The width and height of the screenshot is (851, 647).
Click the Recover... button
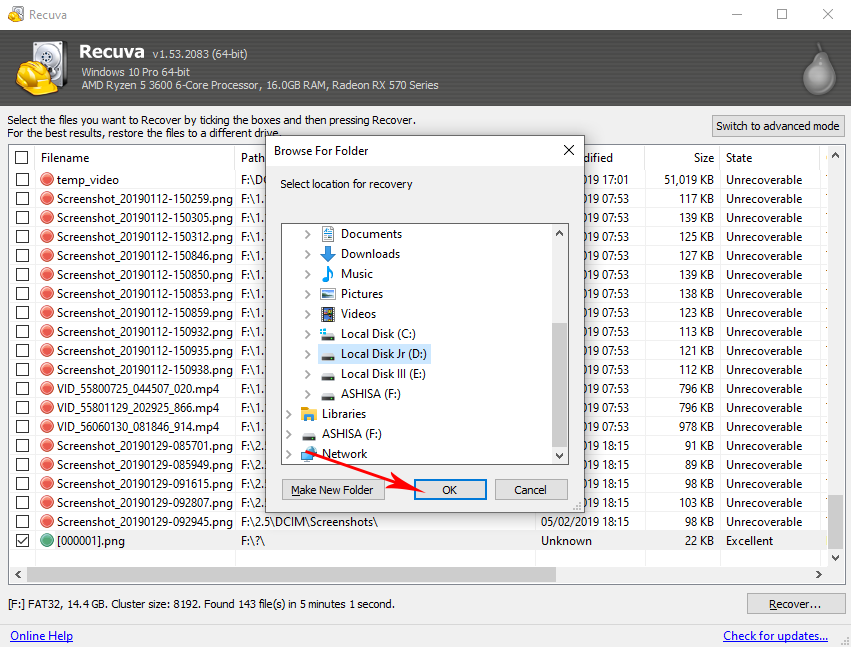pos(795,604)
